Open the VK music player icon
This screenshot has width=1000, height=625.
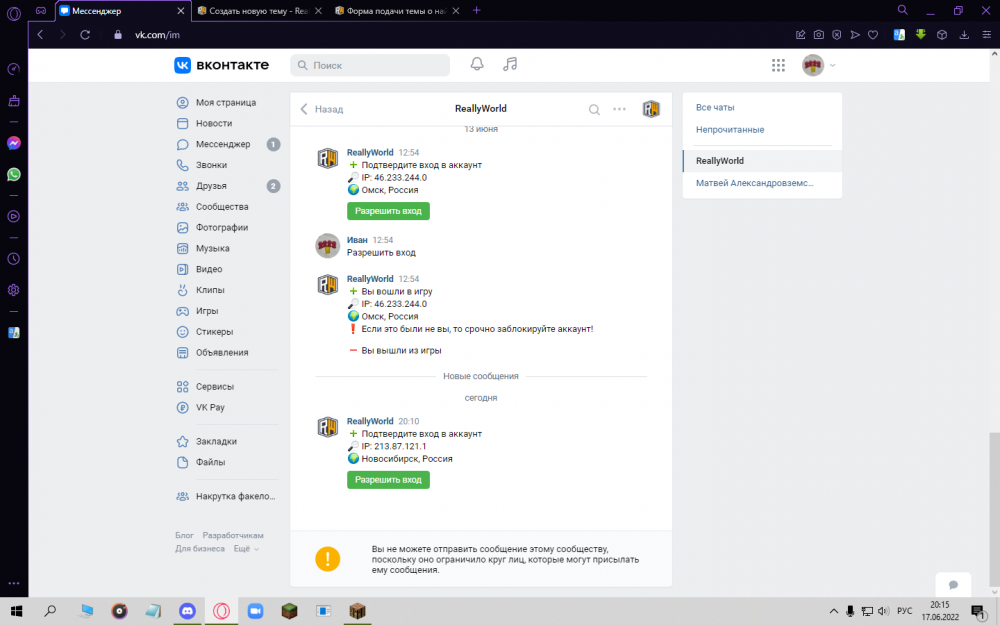(510, 64)
